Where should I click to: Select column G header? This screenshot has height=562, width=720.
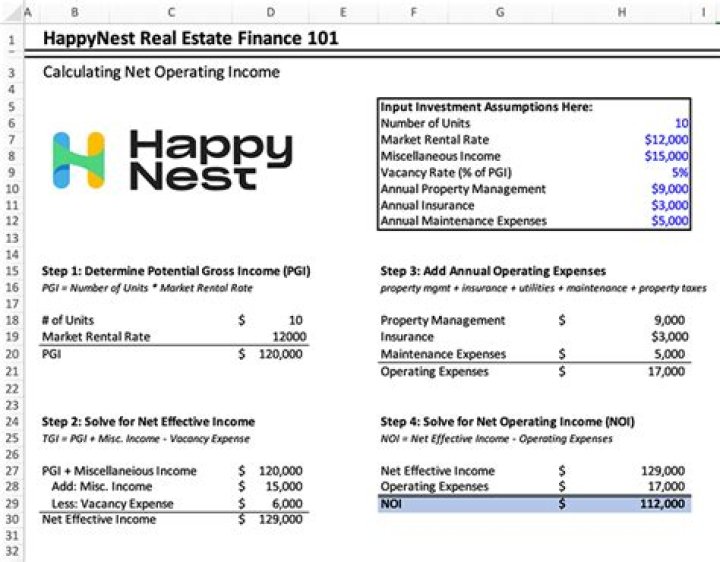click(501, 12)
